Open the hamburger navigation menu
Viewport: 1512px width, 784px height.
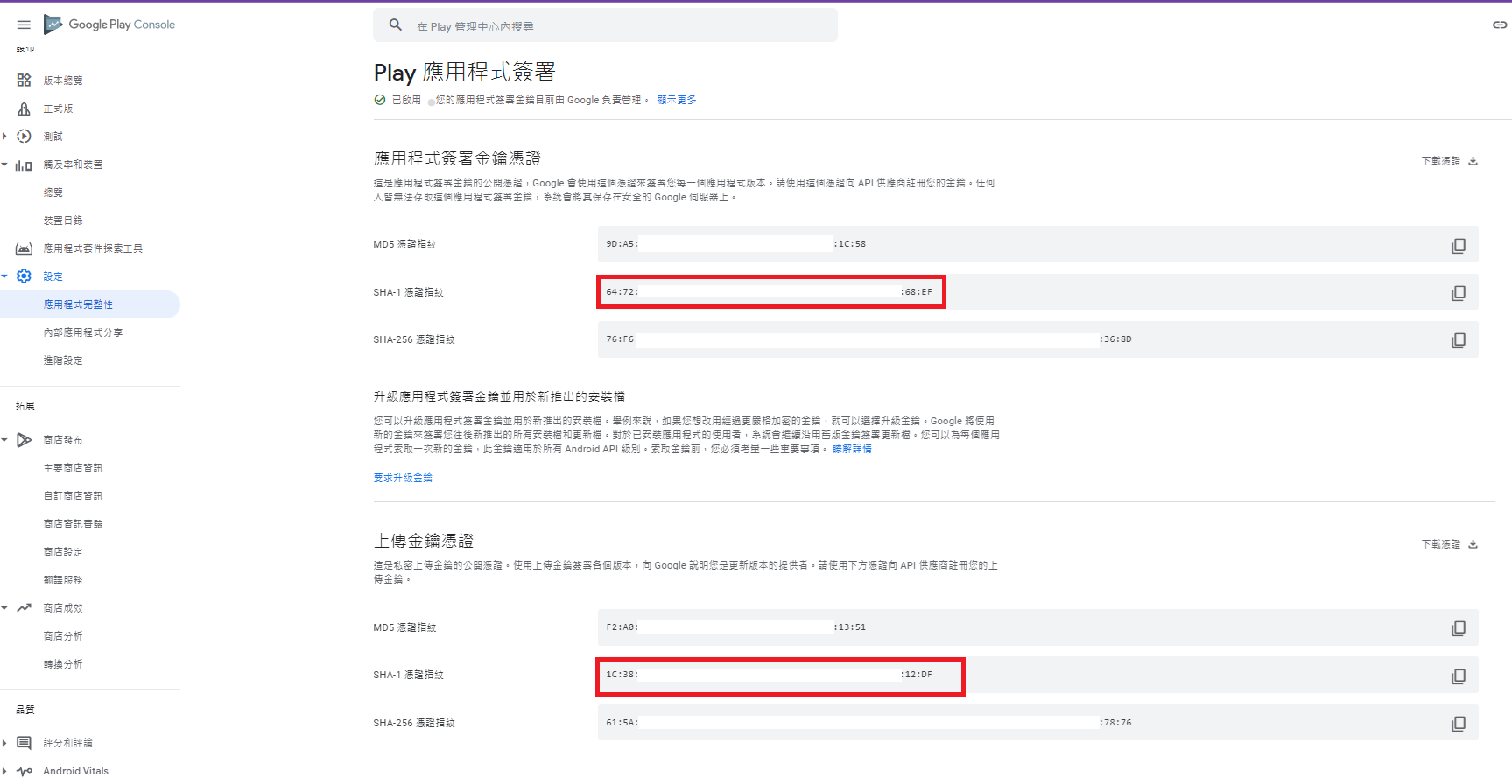(24, 24)
